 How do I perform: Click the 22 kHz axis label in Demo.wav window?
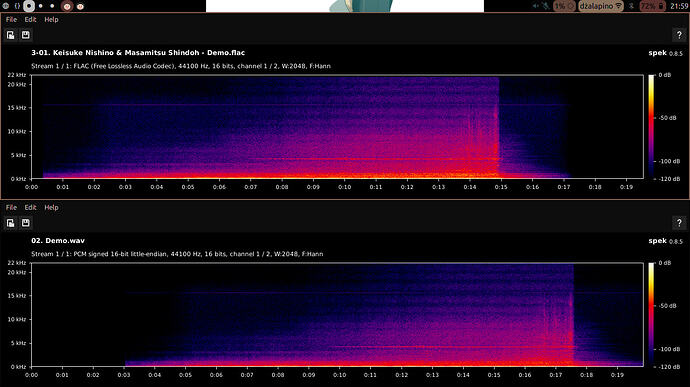[x=17, y=263]
